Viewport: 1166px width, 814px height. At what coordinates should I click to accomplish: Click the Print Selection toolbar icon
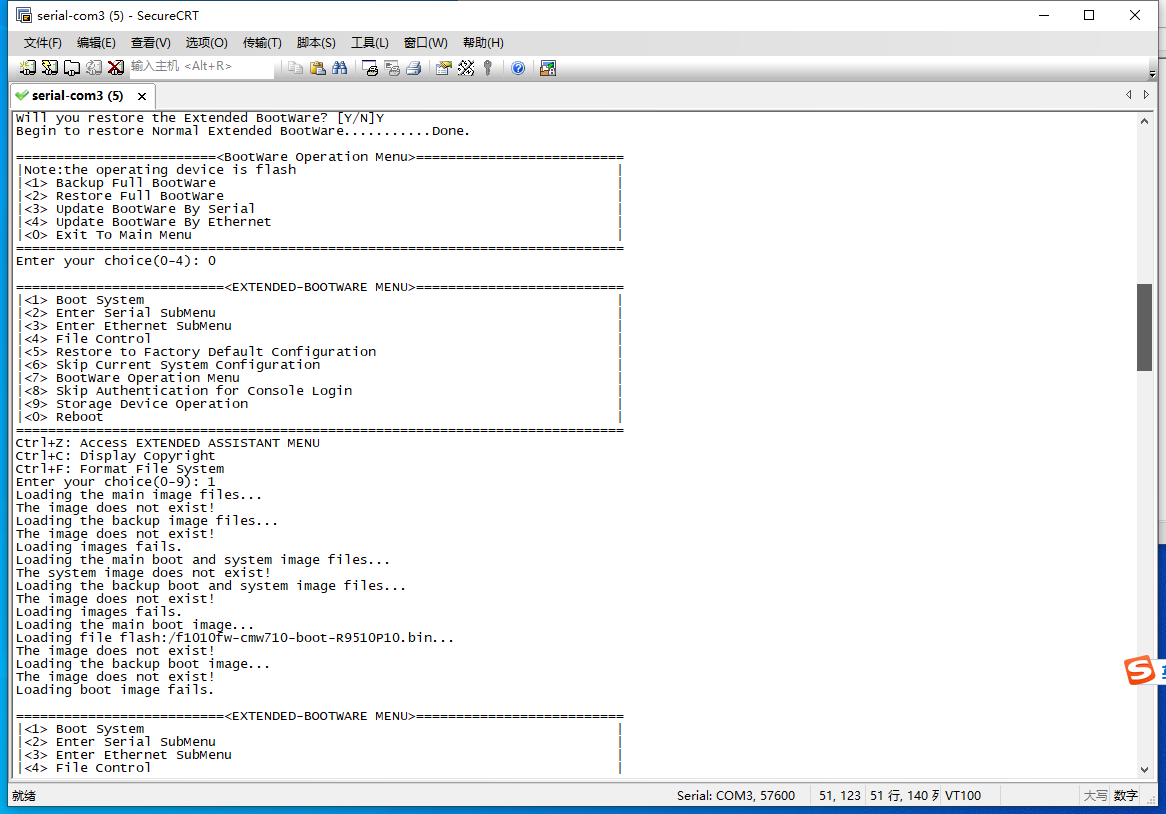pos(392,68)
